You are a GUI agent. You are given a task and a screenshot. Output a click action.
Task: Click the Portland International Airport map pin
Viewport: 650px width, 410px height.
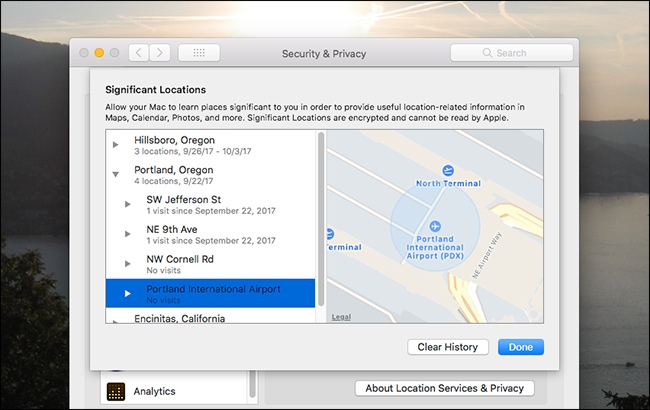coord(435,226)
